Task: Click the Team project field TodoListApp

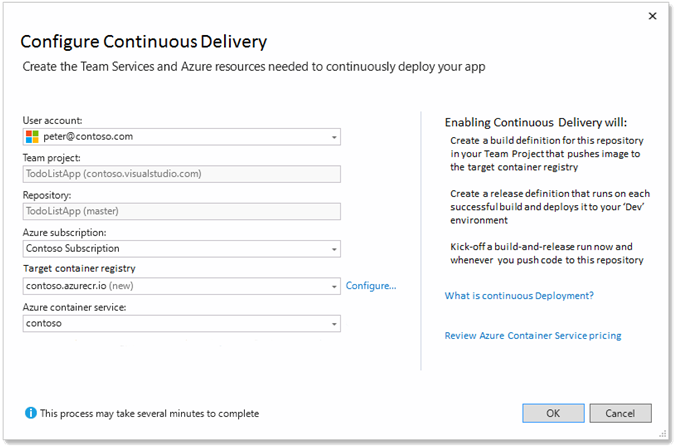Action: [182, 174]
